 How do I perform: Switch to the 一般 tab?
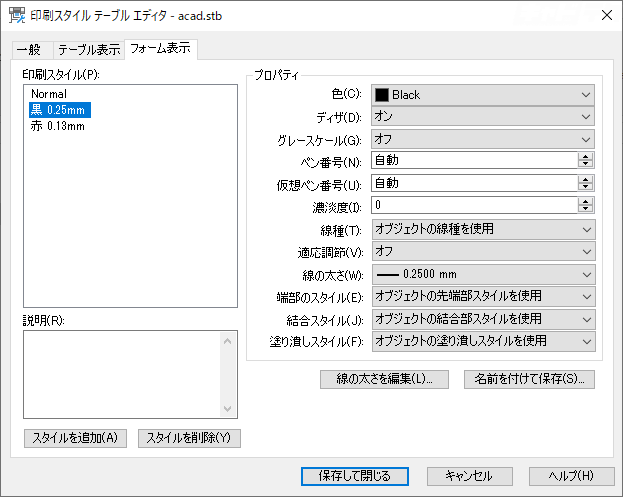pos(29,50)
